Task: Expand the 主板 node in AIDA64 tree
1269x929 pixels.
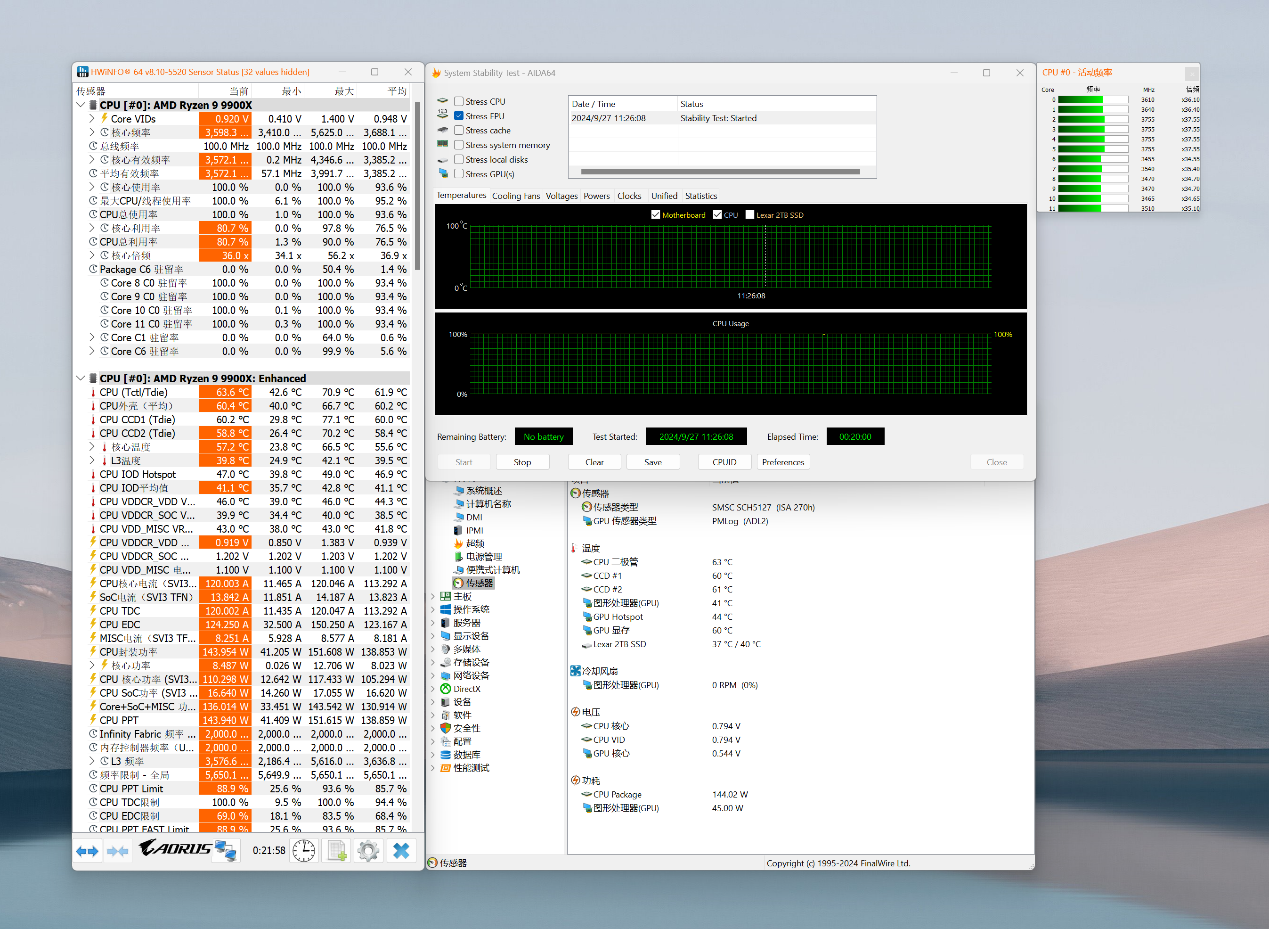Action: [x=433, y=596]
